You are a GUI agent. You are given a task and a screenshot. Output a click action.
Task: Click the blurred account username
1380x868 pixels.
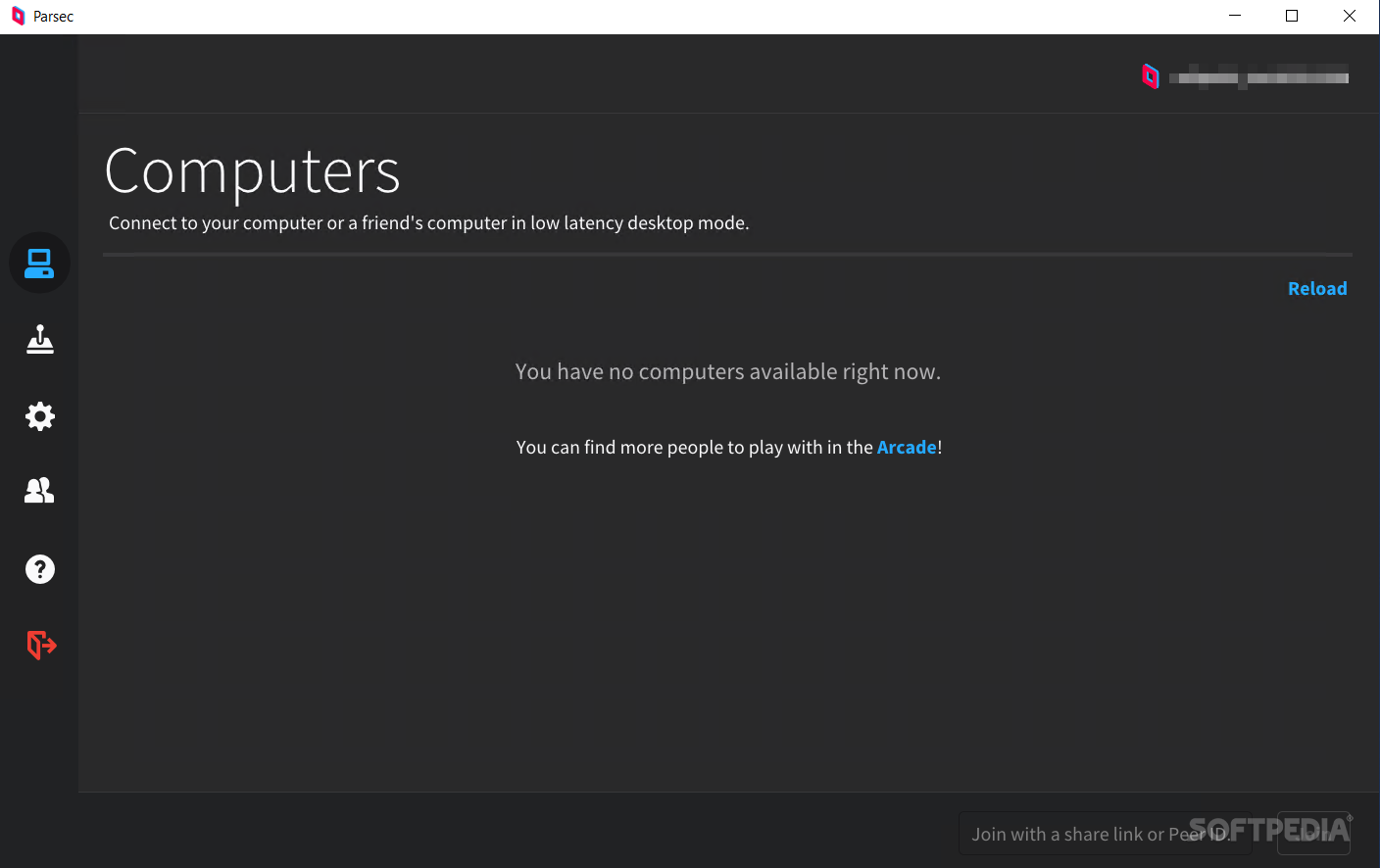1258,77
